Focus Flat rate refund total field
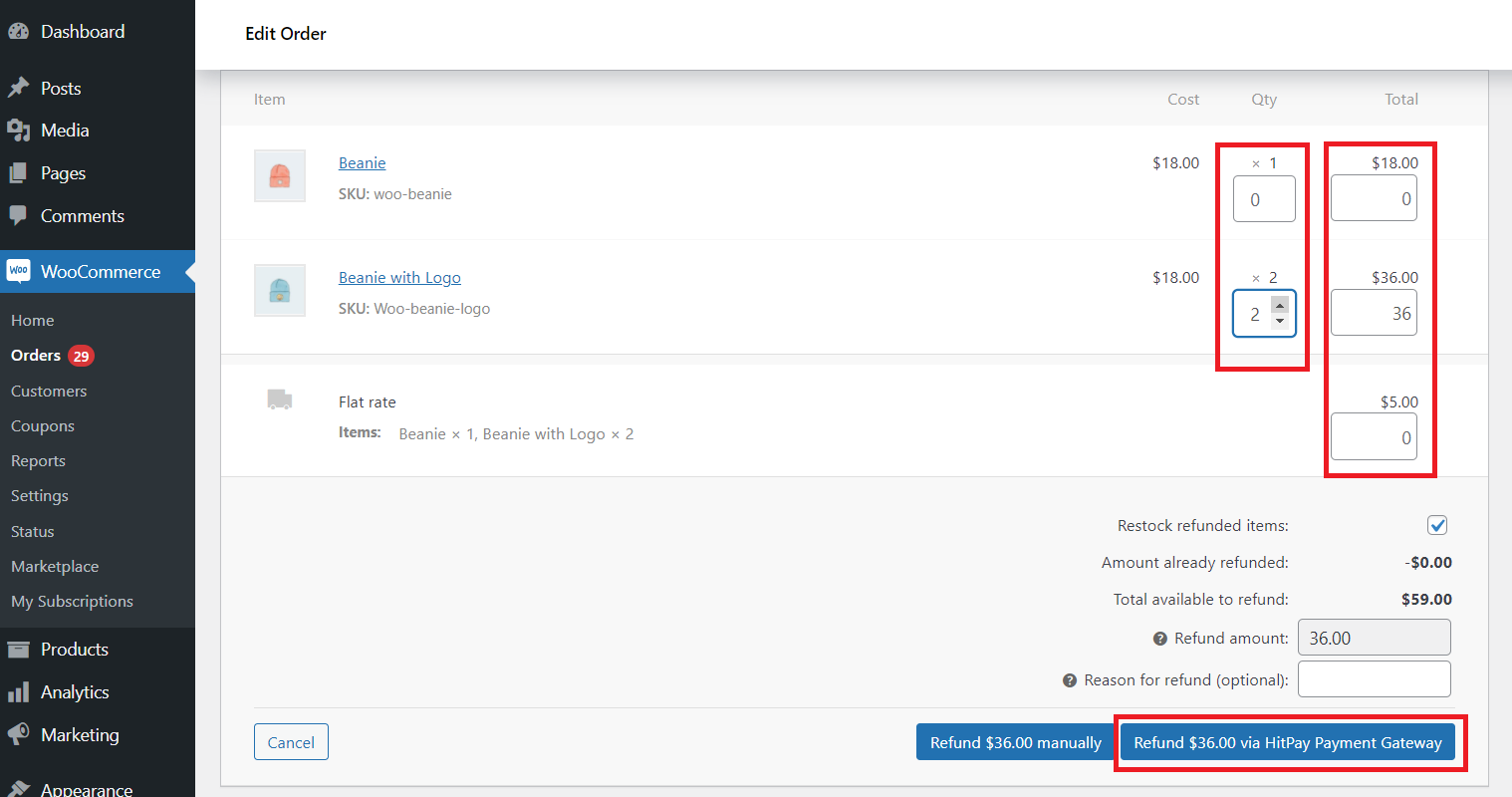This screenshot has width=1512, height=797. (1374, 437)
